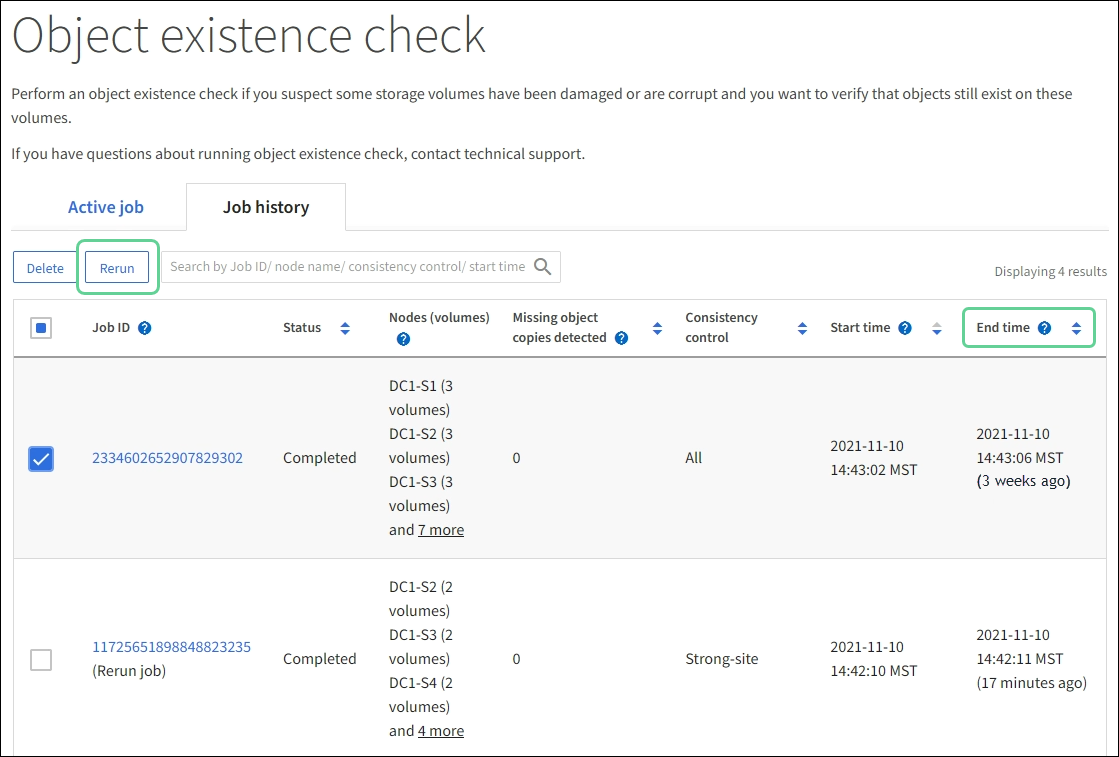Click the job search input field

(x=347, y=267)
